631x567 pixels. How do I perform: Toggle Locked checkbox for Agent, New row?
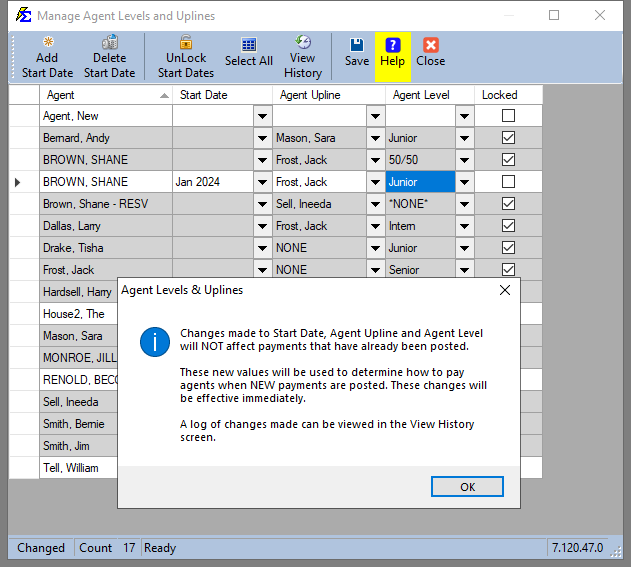coord(508,116)
